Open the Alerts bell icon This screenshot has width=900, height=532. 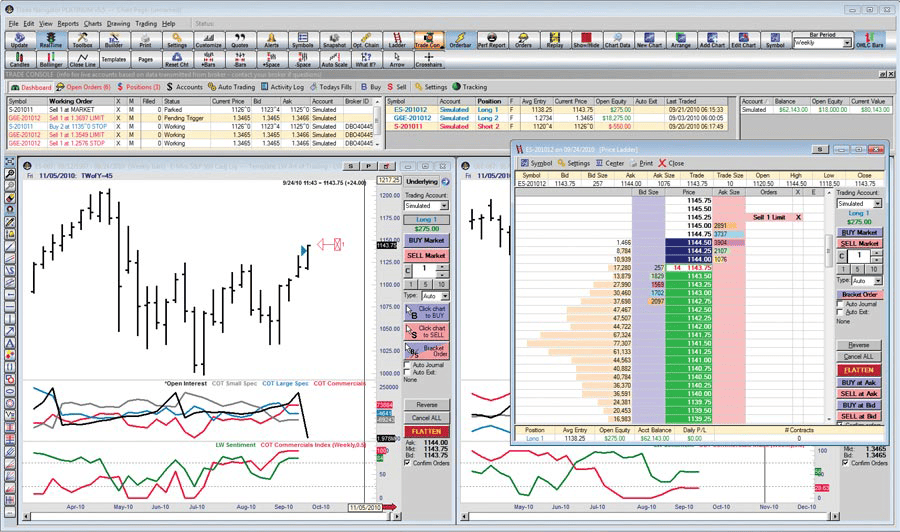point(271,40)
